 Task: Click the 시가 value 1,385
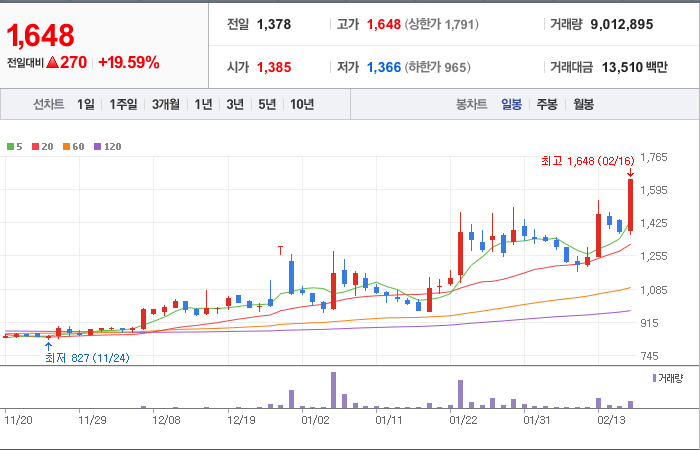pos(274,67)
